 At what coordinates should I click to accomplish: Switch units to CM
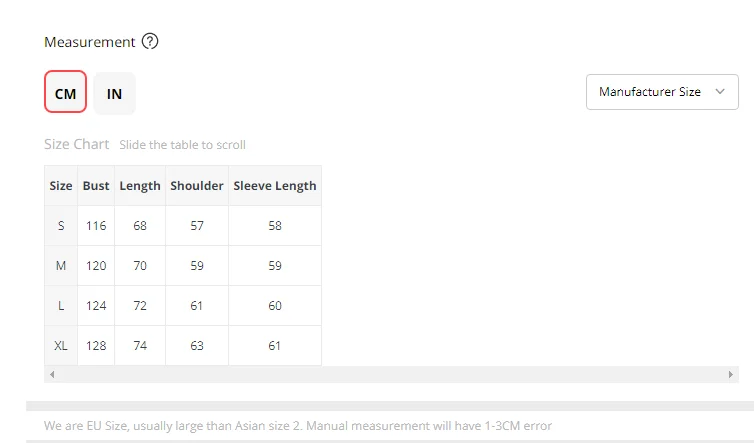click(65, 92)
